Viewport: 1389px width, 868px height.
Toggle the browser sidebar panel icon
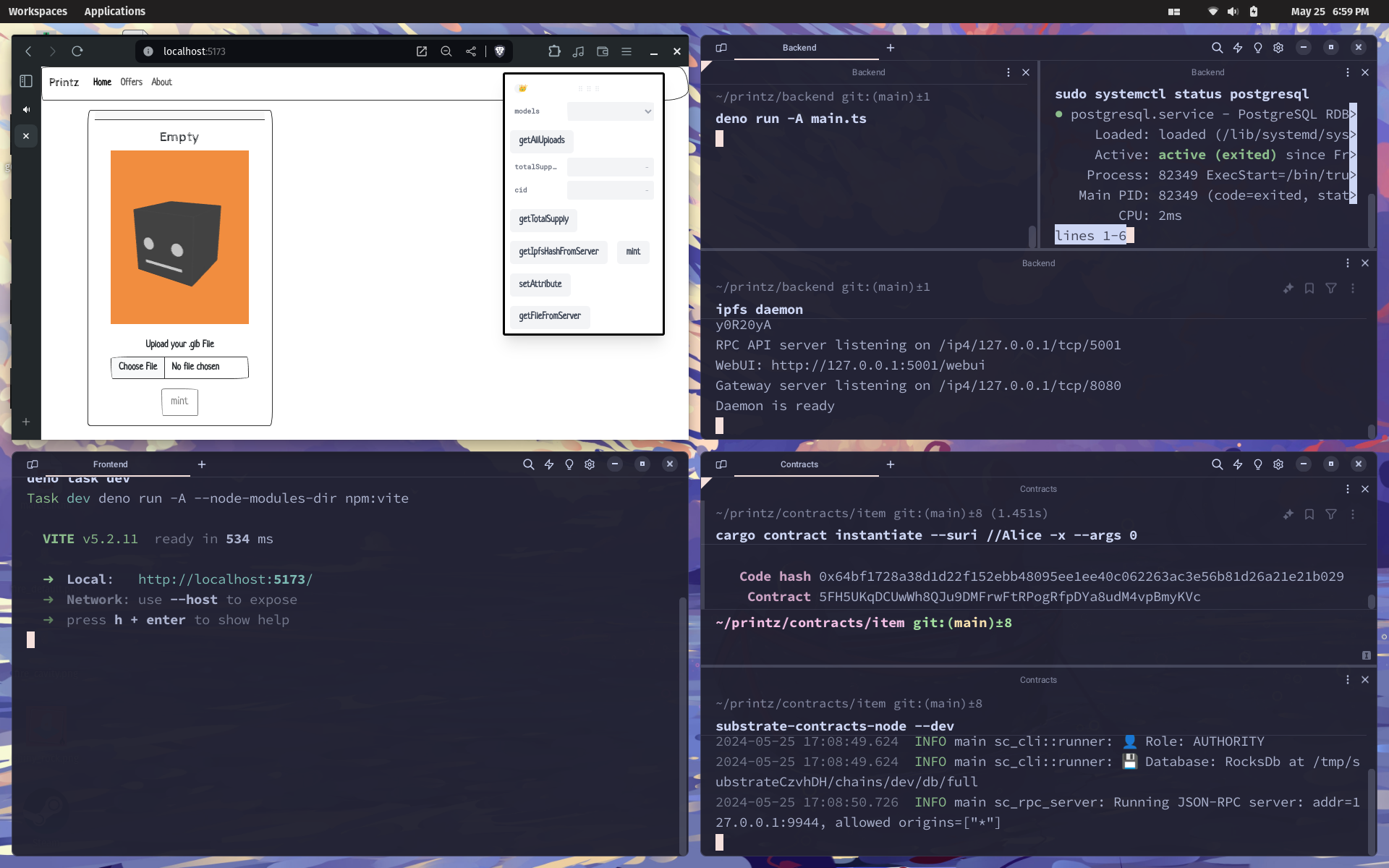pyautogui.click(x=26, y=81)
